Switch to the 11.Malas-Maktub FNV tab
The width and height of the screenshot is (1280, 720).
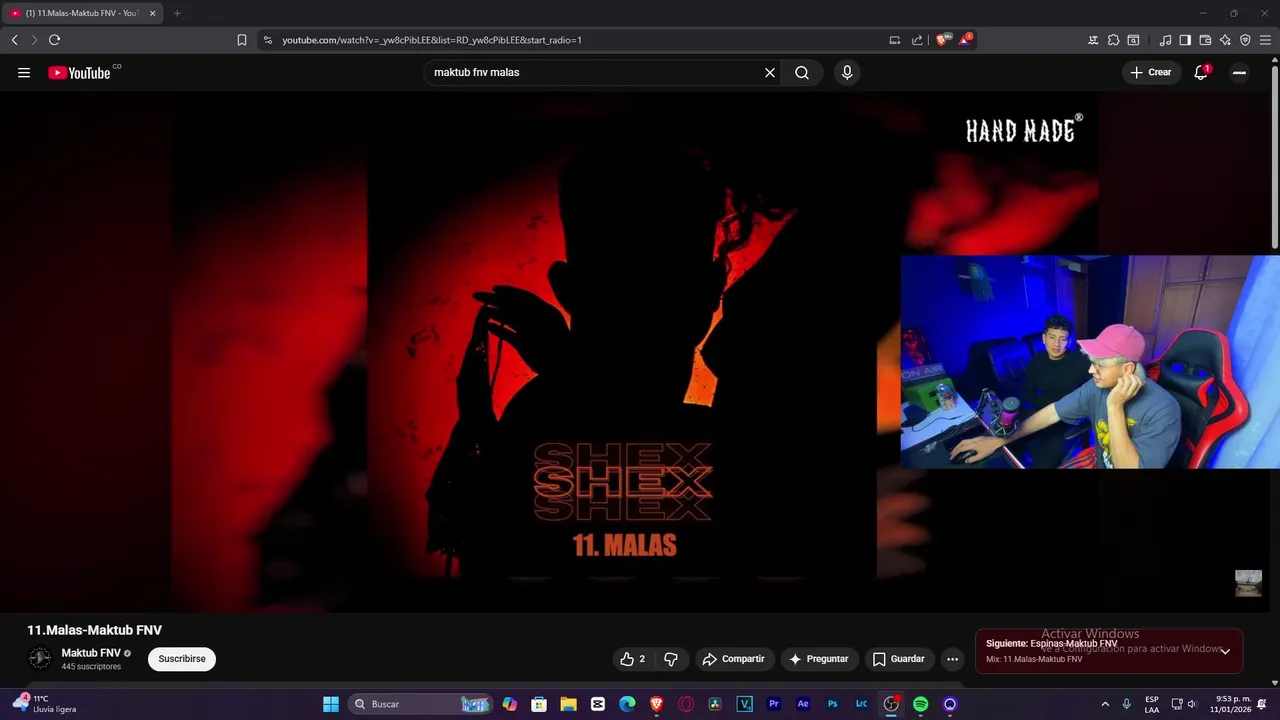point(80,13)
